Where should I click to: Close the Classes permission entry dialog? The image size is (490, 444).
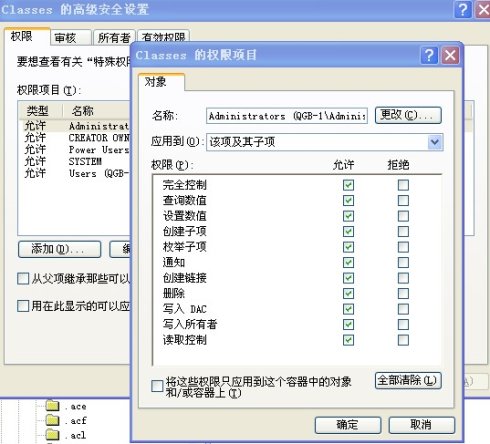pyautogui.click(x=450, y=55)
